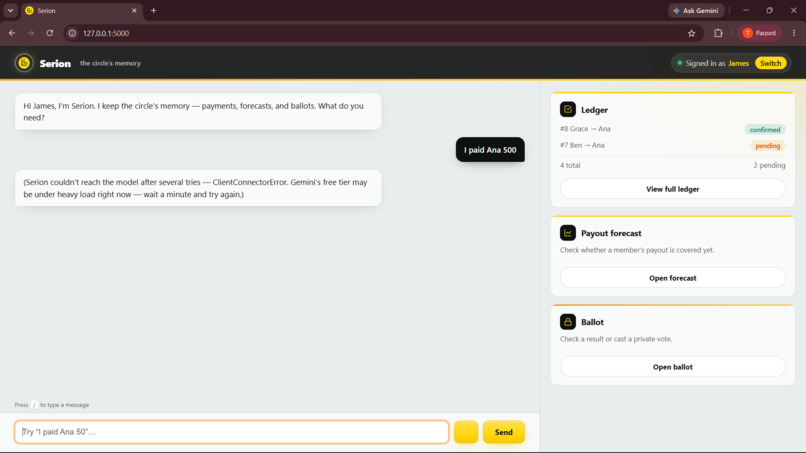Open a new browser tab

153,10
